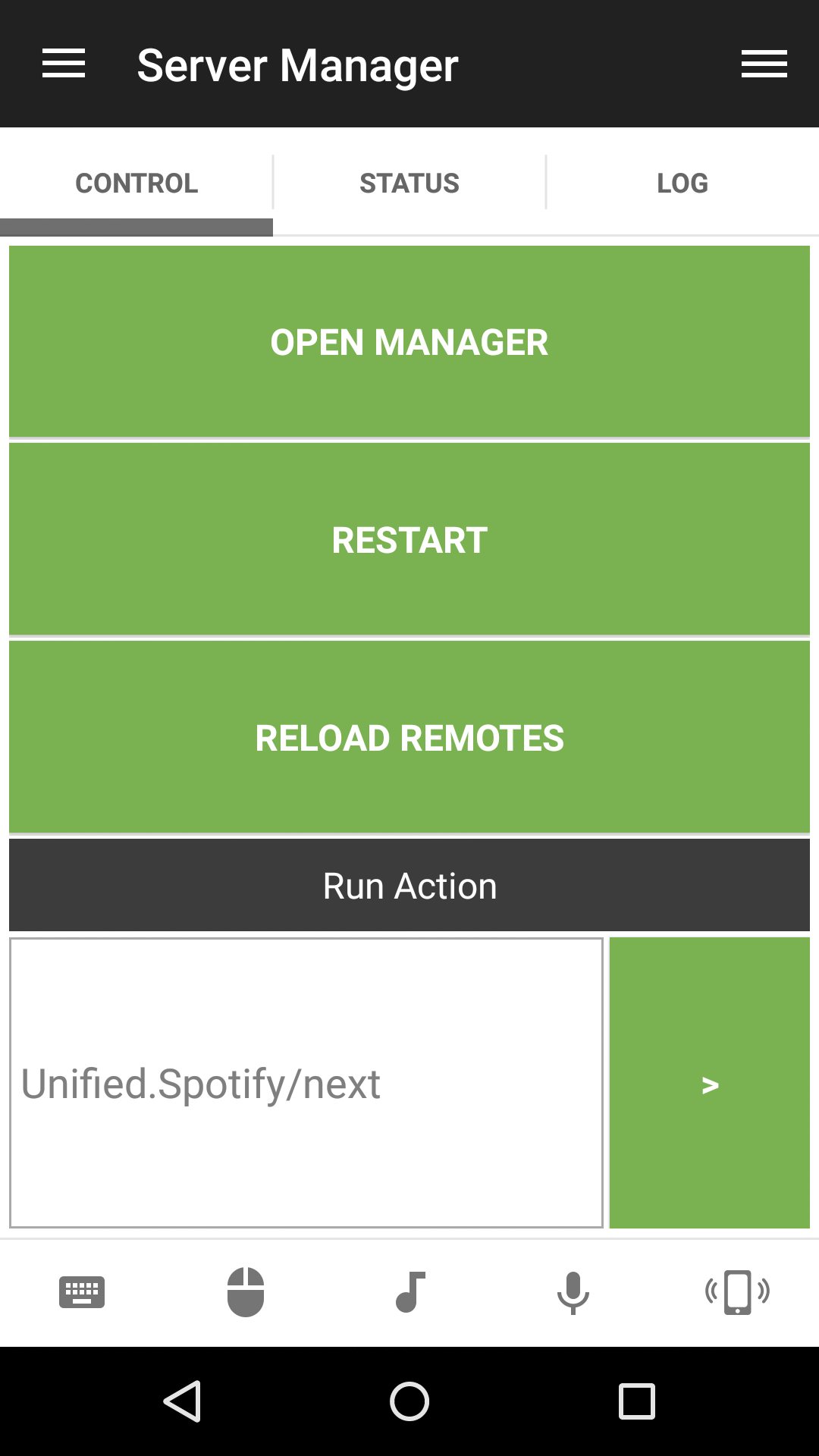Tap the Run Action header bar

(x=409, y=886)
